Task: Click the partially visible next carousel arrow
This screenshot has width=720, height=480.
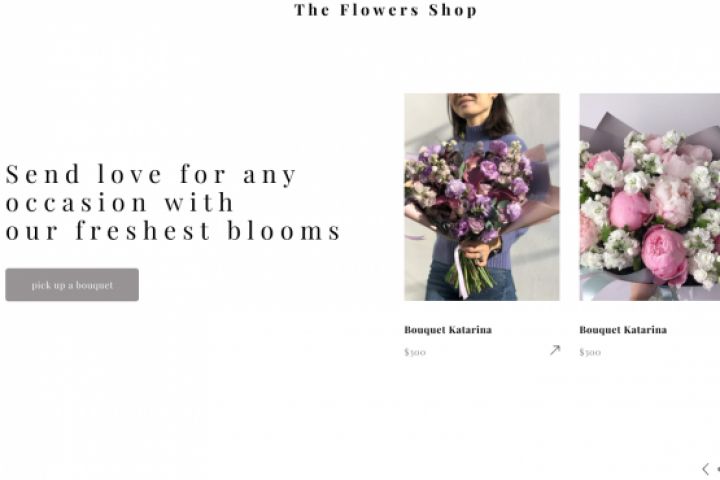Action: (717, 468)
